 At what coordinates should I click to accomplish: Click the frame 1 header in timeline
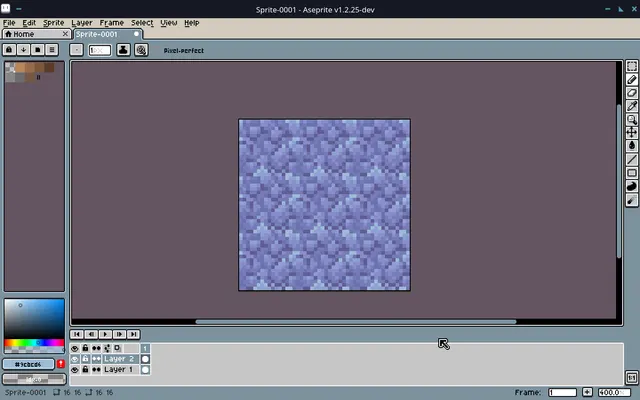[x=145, y=348]
